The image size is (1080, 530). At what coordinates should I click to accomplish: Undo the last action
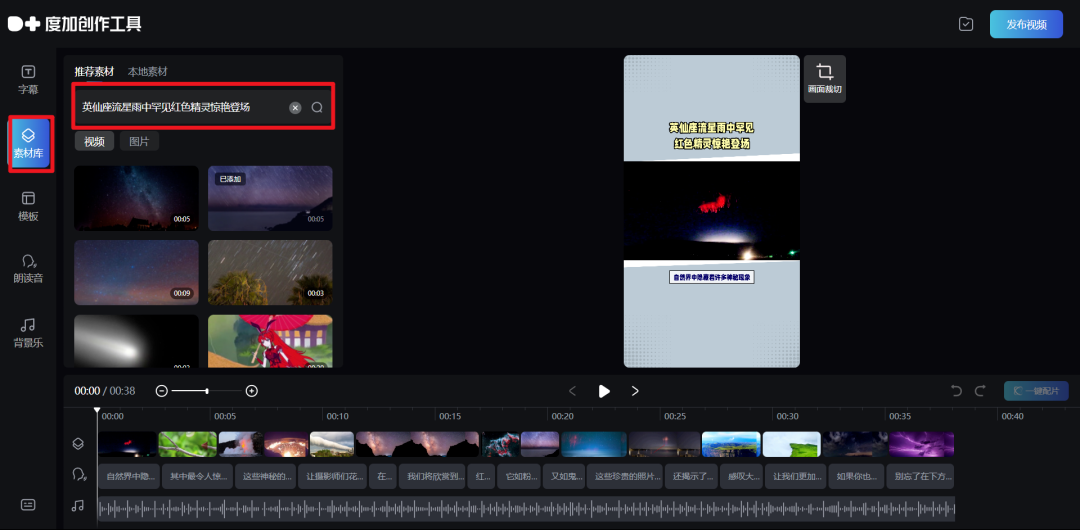[956, 391]
